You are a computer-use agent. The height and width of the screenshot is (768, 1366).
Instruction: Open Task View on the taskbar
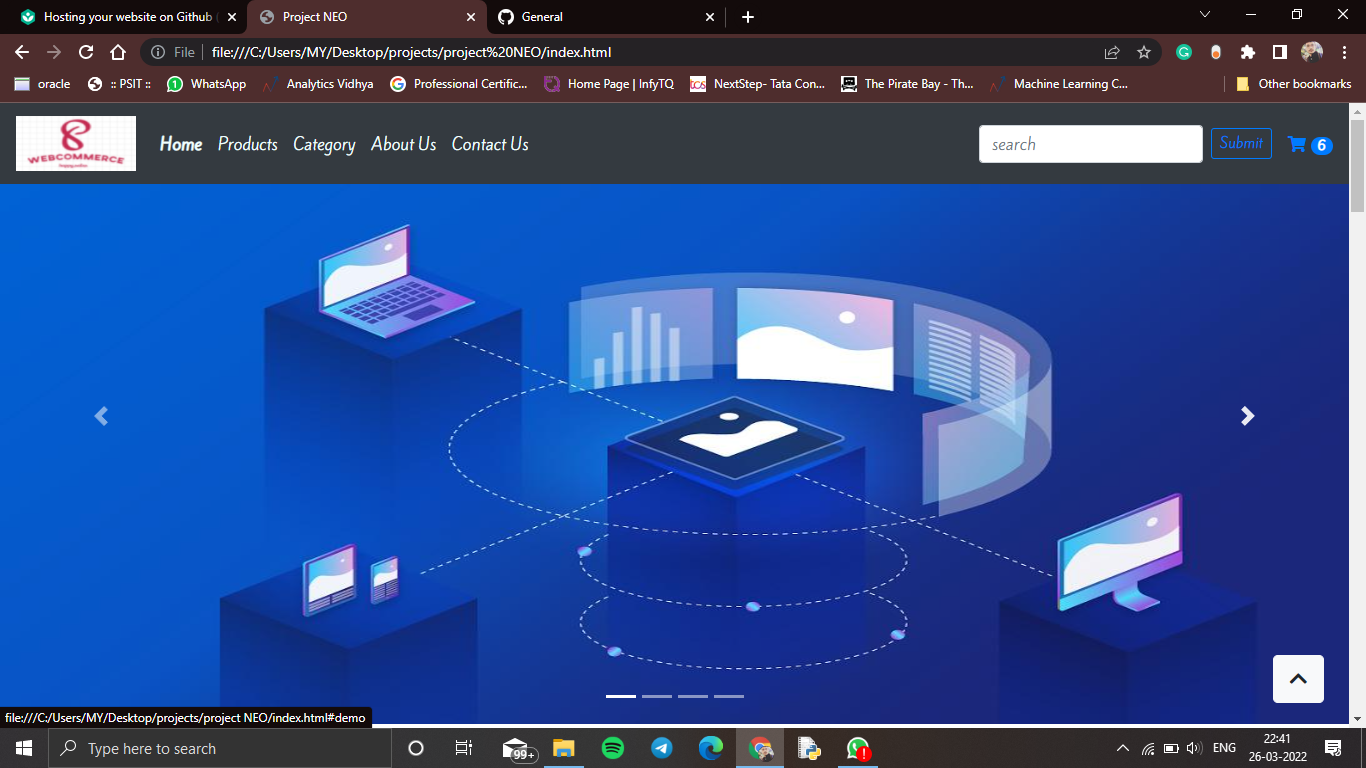(464, 748)
